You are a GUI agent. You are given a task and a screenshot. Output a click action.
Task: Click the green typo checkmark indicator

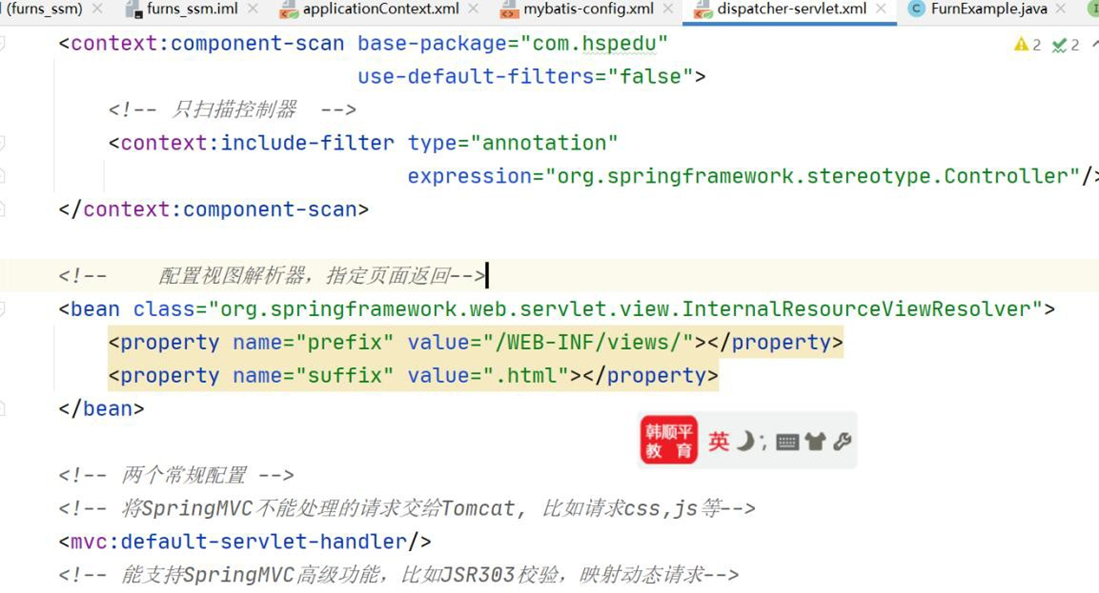[x=1059, y=45]
